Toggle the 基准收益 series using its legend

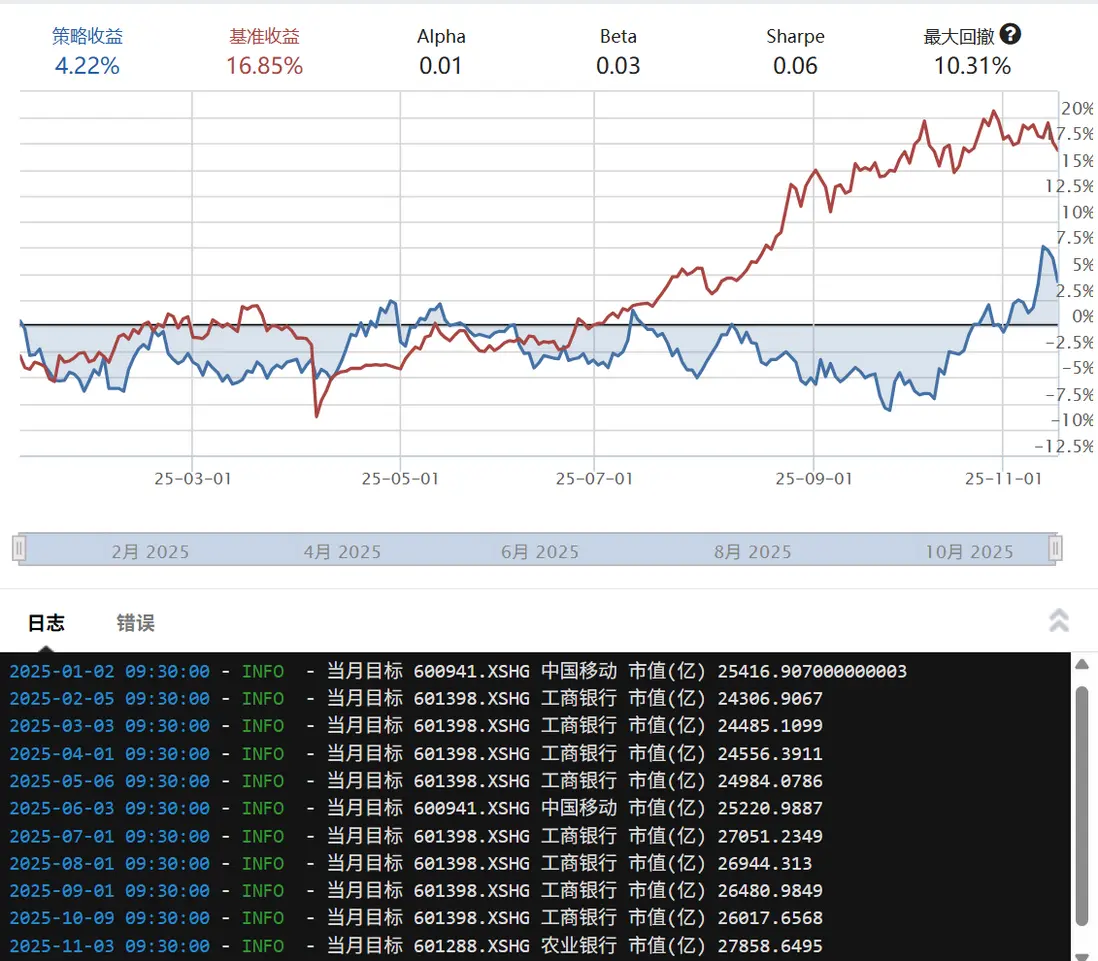(x=264, y=35)
